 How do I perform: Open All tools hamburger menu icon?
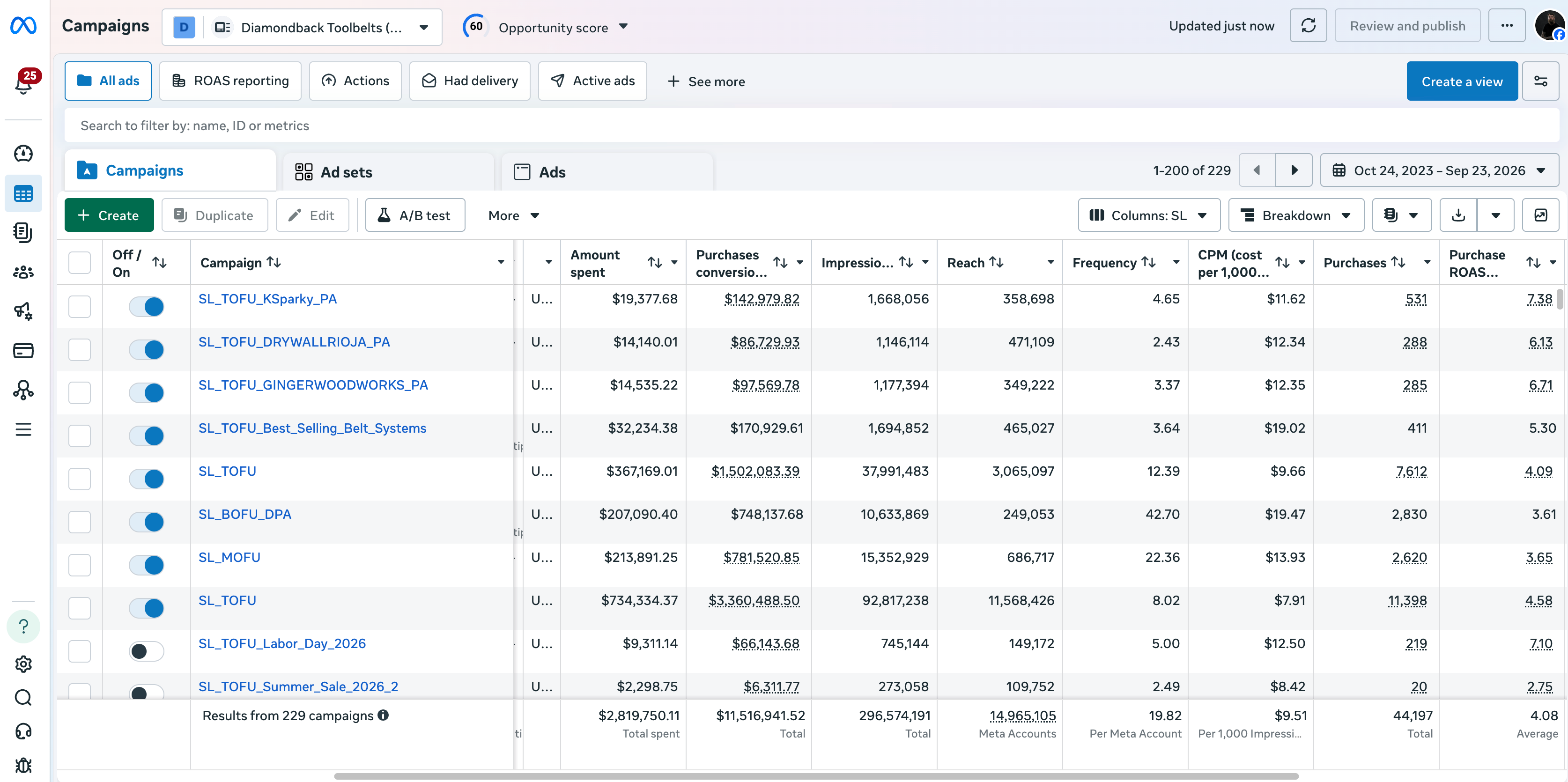pos(23,430)
